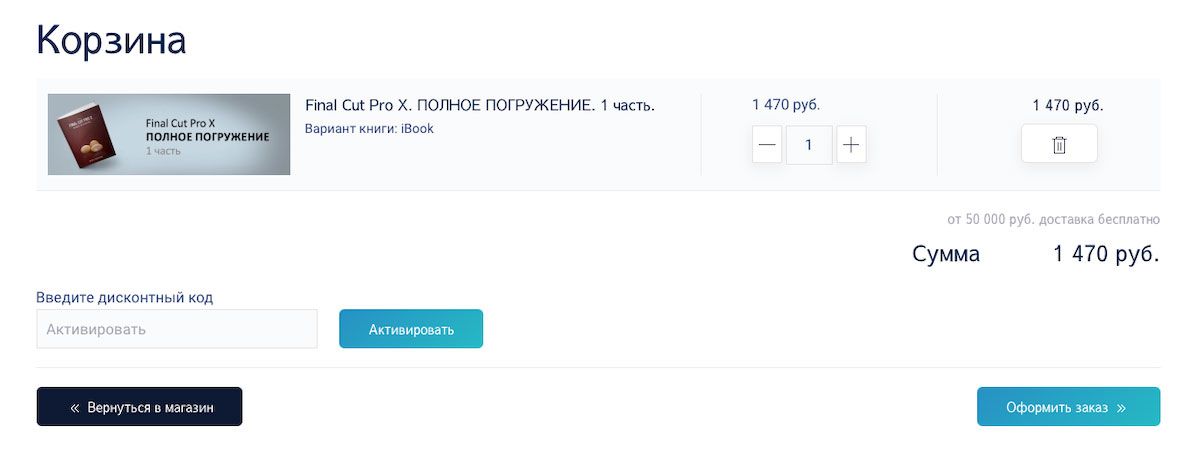Click the Корзина page heading
The image size is (1200, 458).
[111, 41]
